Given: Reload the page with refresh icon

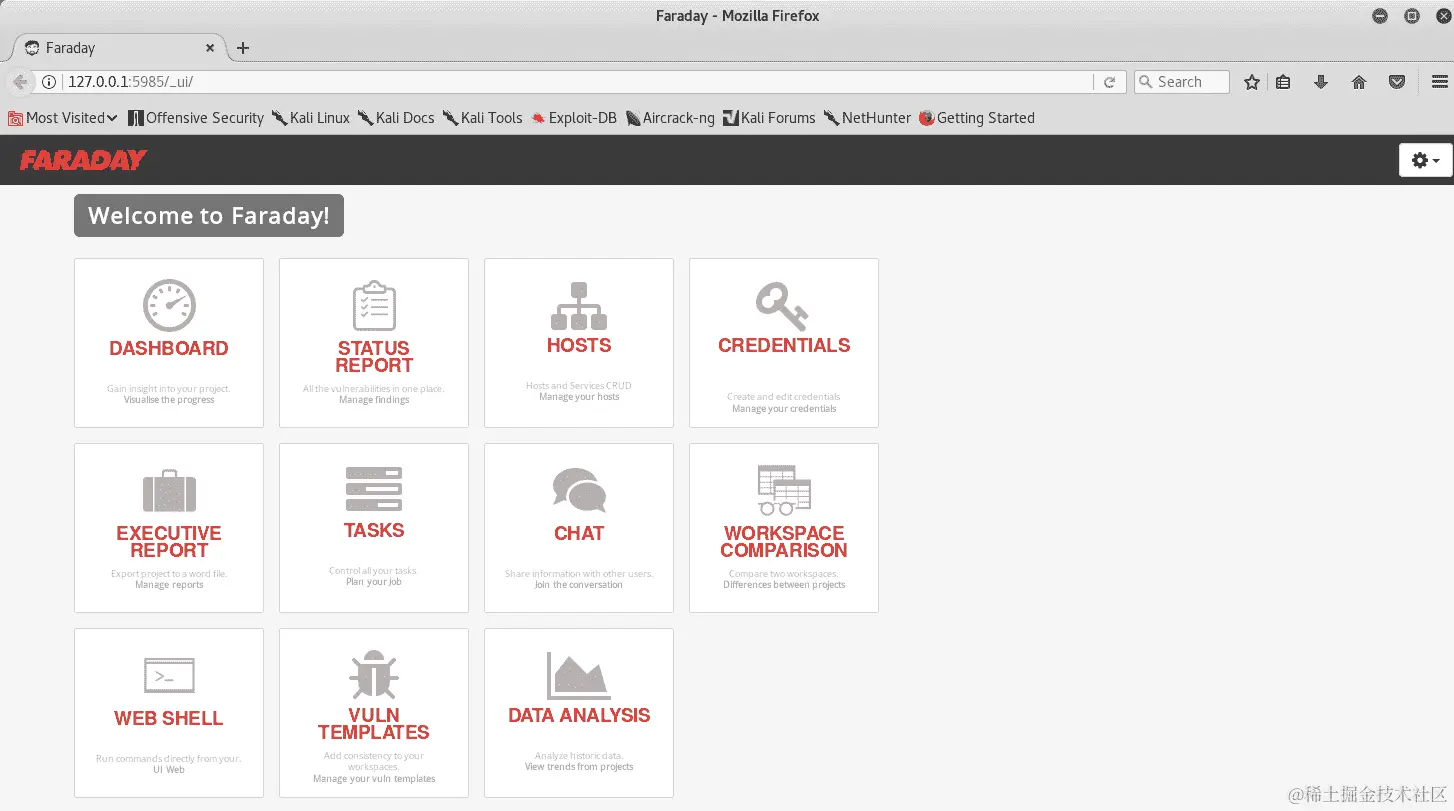Looking at the screenshot, I should pos(1109,82).
